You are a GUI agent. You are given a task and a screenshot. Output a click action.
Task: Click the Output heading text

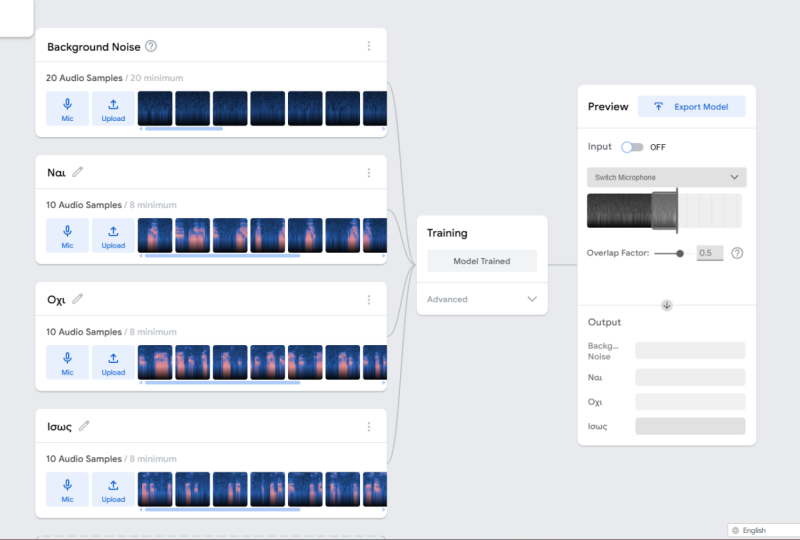click(x=604, y=322)
